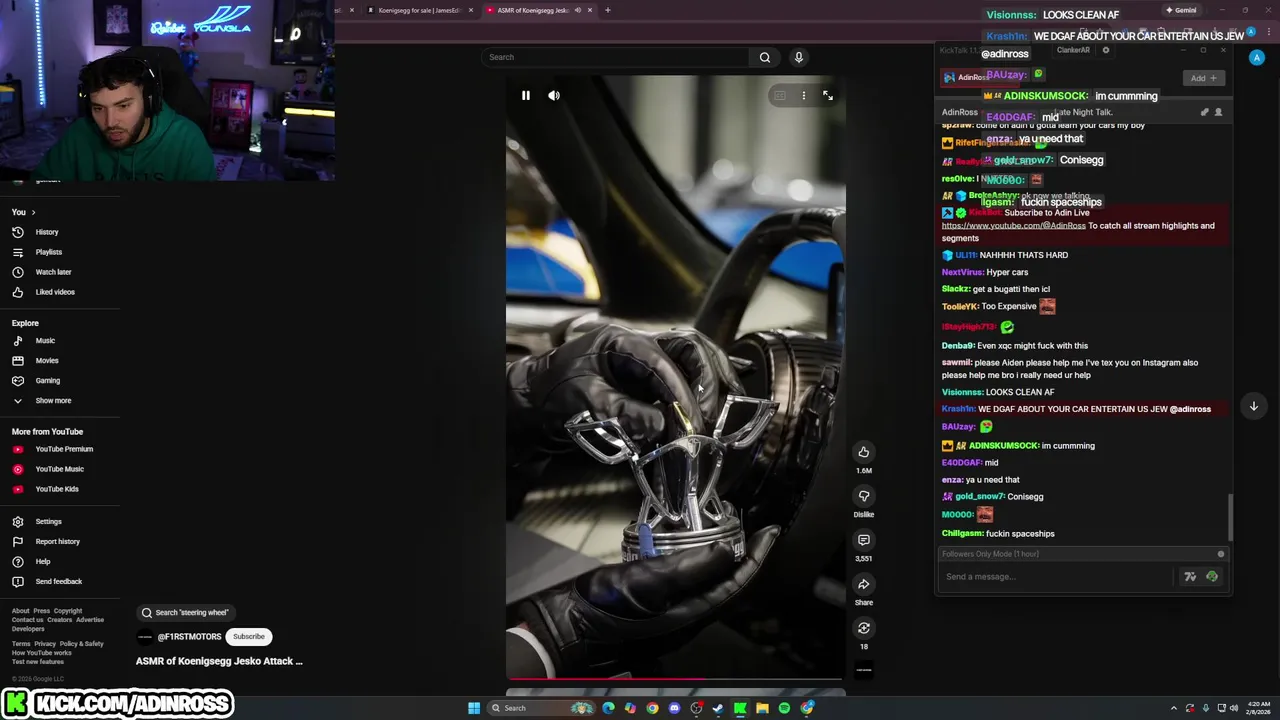Subscribe to @F1RSTMOTORS channel
Viewport: 1280px width, 720px height.
tap(249, 636)
